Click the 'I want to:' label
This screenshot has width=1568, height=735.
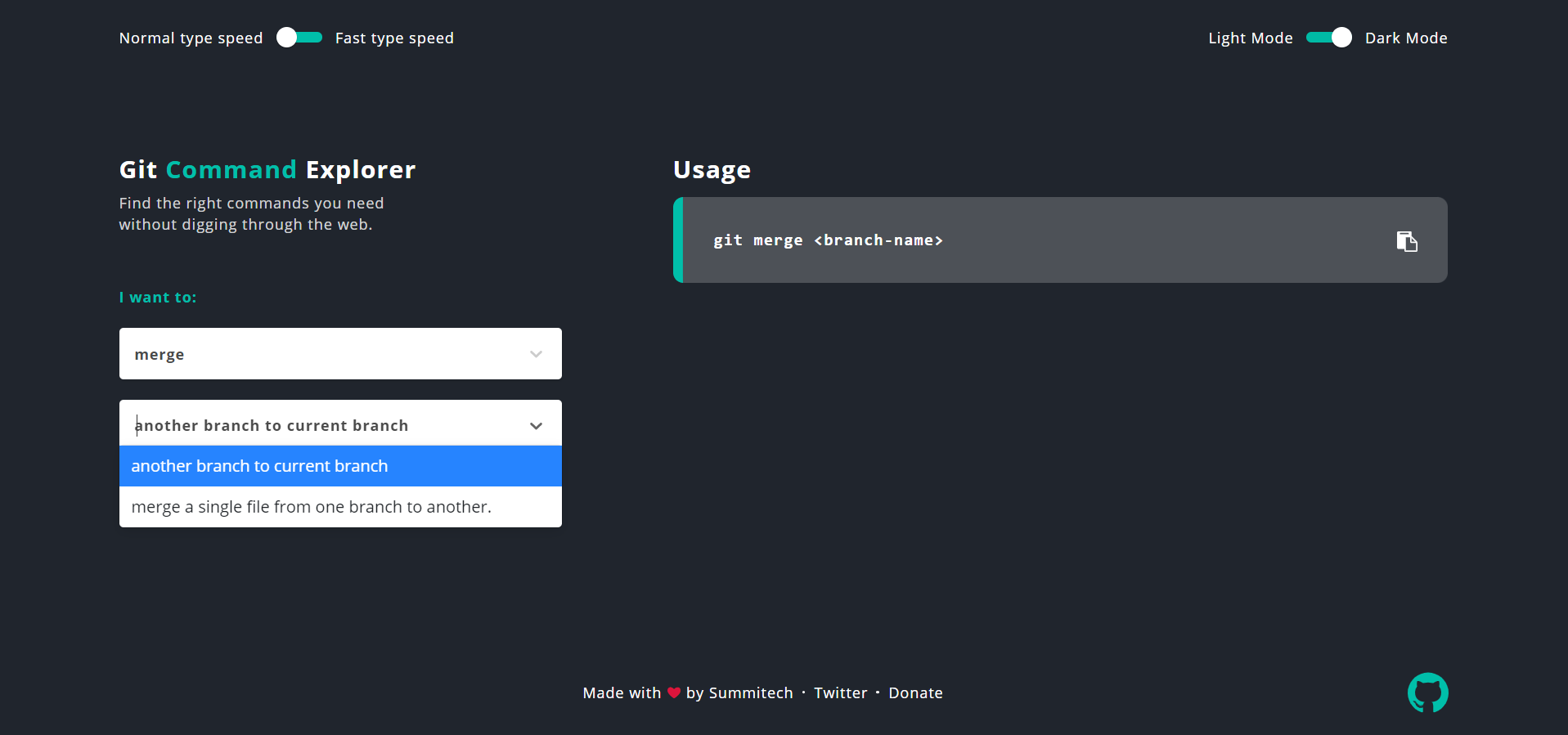click(x=158, y=298)
